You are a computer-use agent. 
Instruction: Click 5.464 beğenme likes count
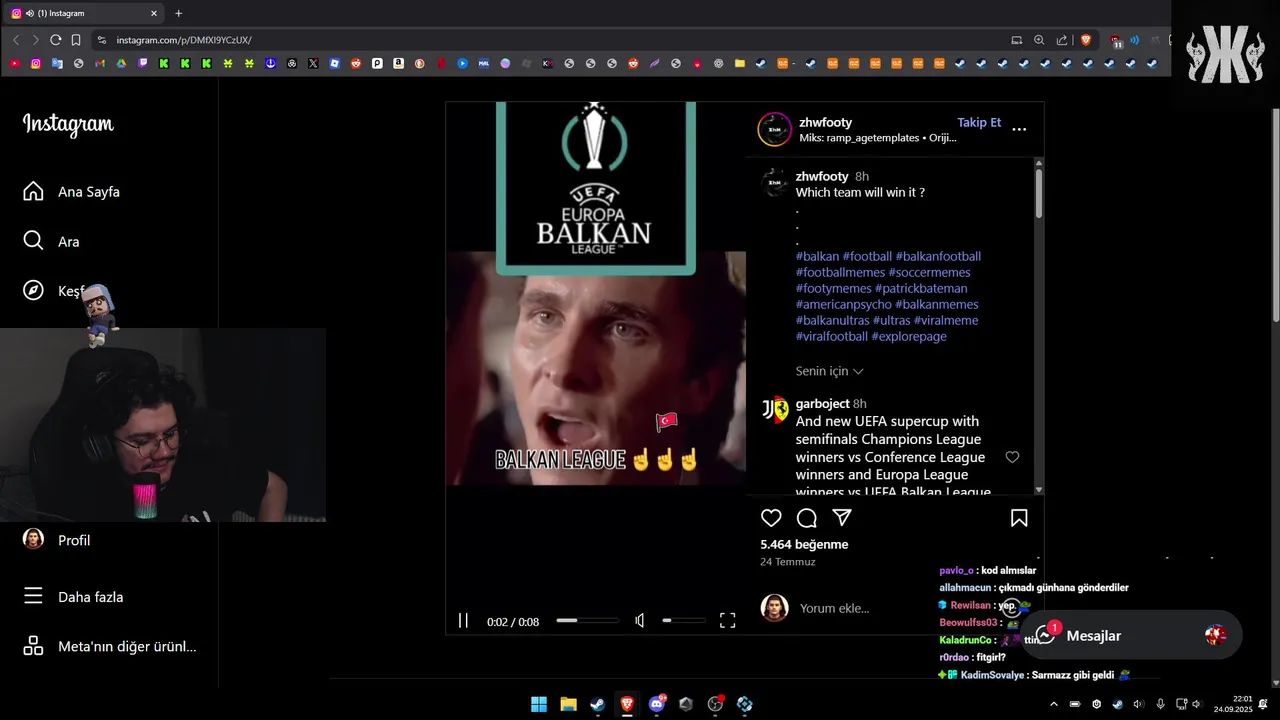coord(804,544)
